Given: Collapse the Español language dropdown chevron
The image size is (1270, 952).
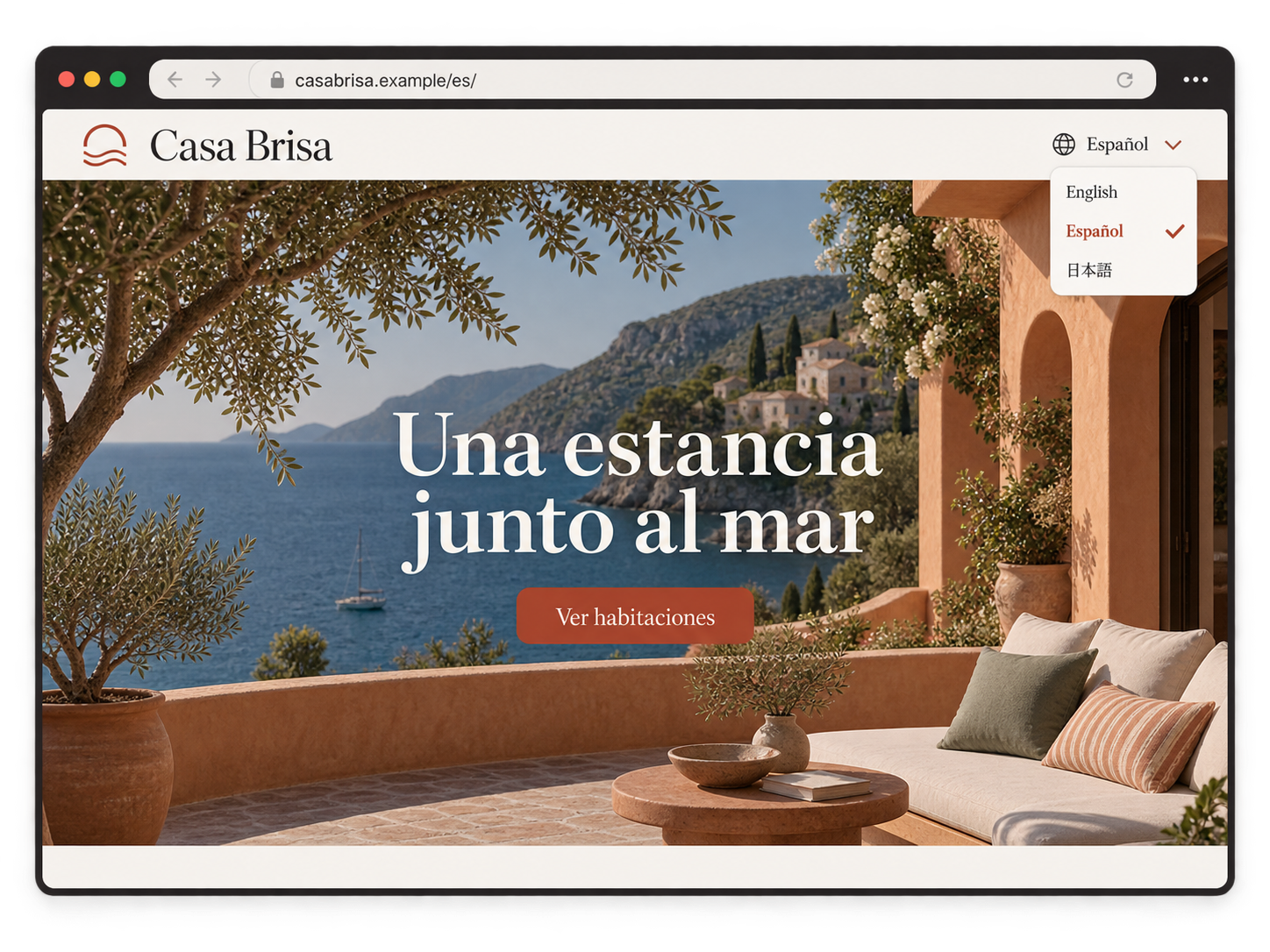Looking at the screenshot, I should click(x=1174, y=145).
